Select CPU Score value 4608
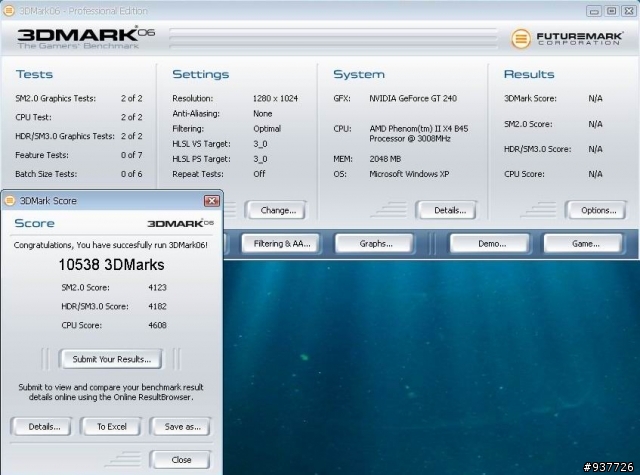The image size is (640, 475). click(x=157, y=325)
